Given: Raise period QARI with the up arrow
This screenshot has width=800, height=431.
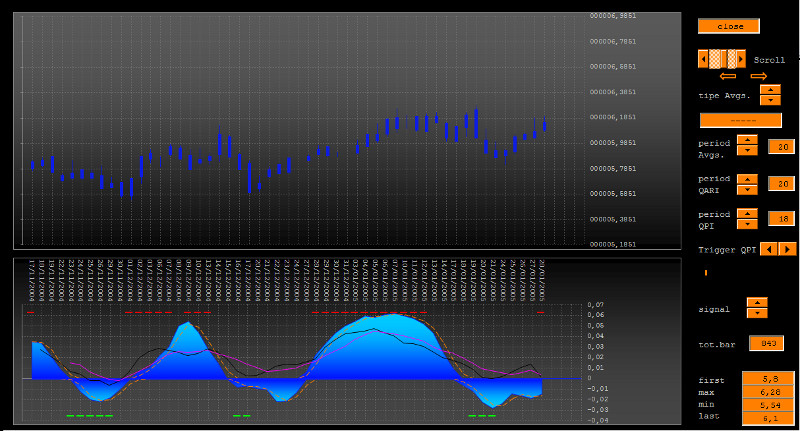Looking at the screenshot, I should click(747, 178).
